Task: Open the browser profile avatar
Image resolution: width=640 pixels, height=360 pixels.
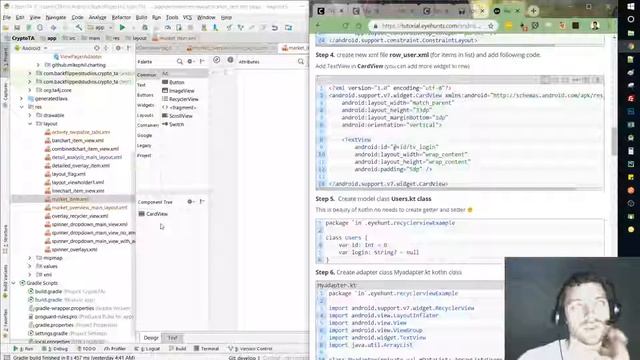Action: [x=595, y=26]
